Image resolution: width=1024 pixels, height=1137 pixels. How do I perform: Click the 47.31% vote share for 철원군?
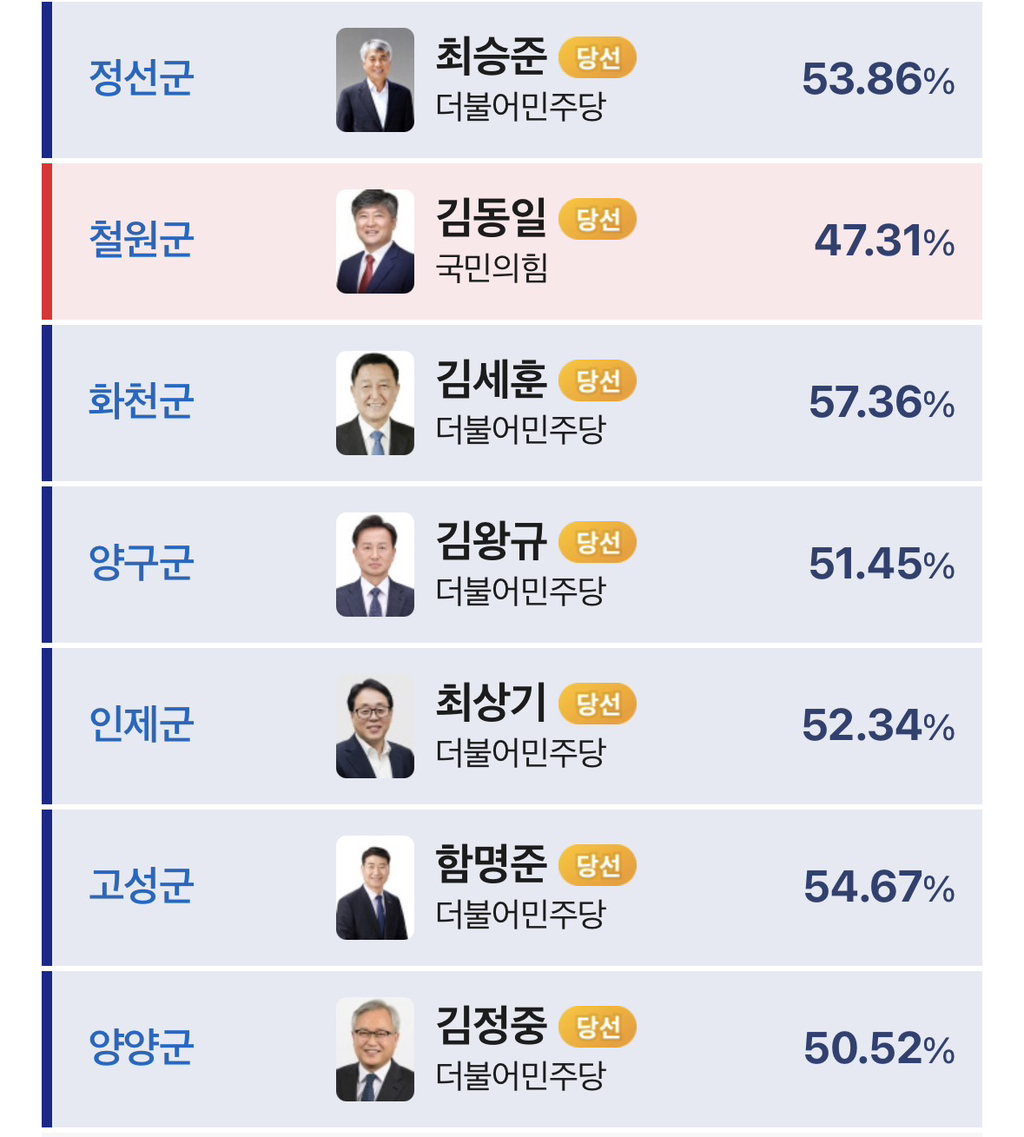884,241
